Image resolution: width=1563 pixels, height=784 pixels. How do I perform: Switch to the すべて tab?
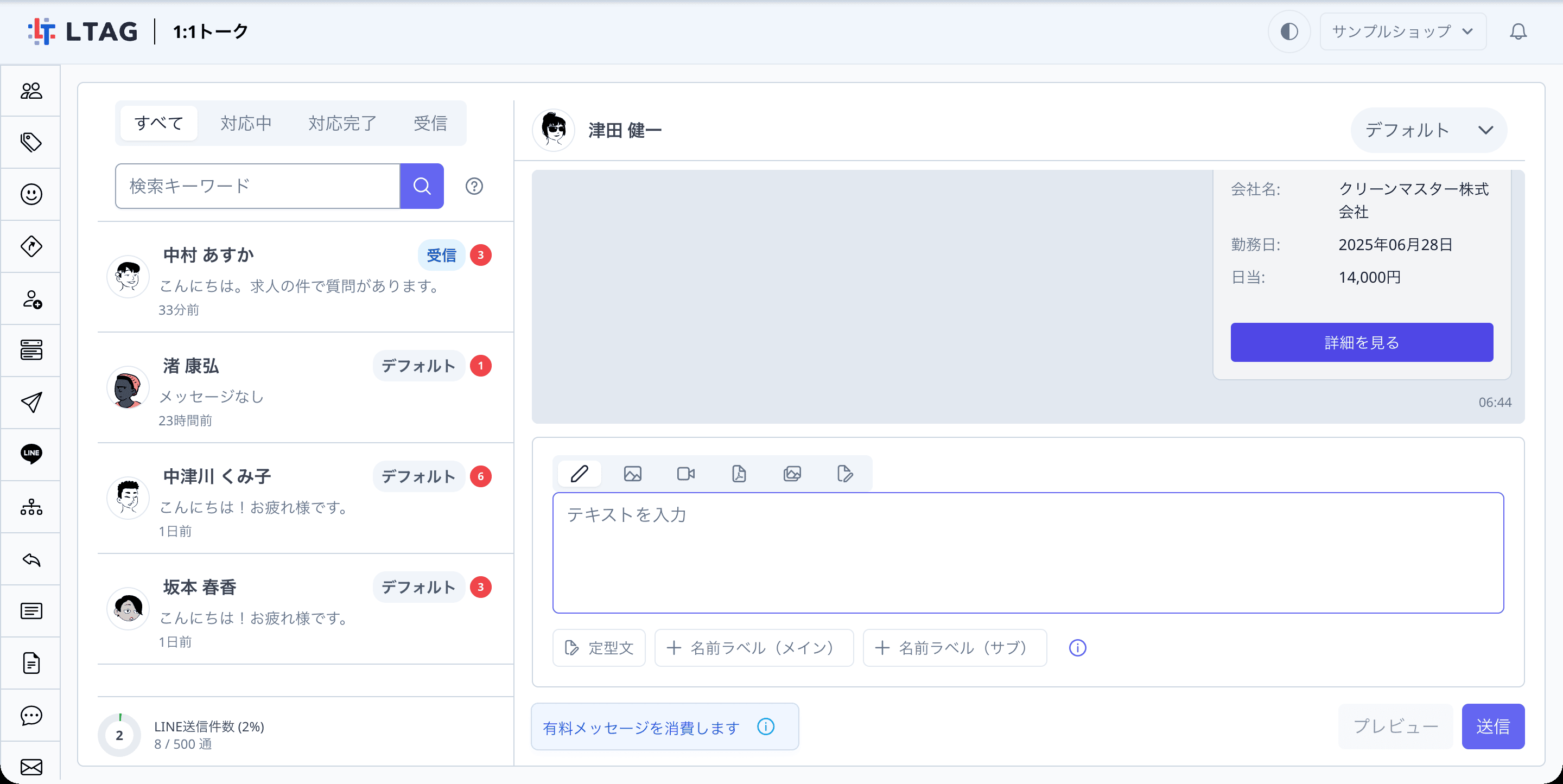tap(159, 123)
